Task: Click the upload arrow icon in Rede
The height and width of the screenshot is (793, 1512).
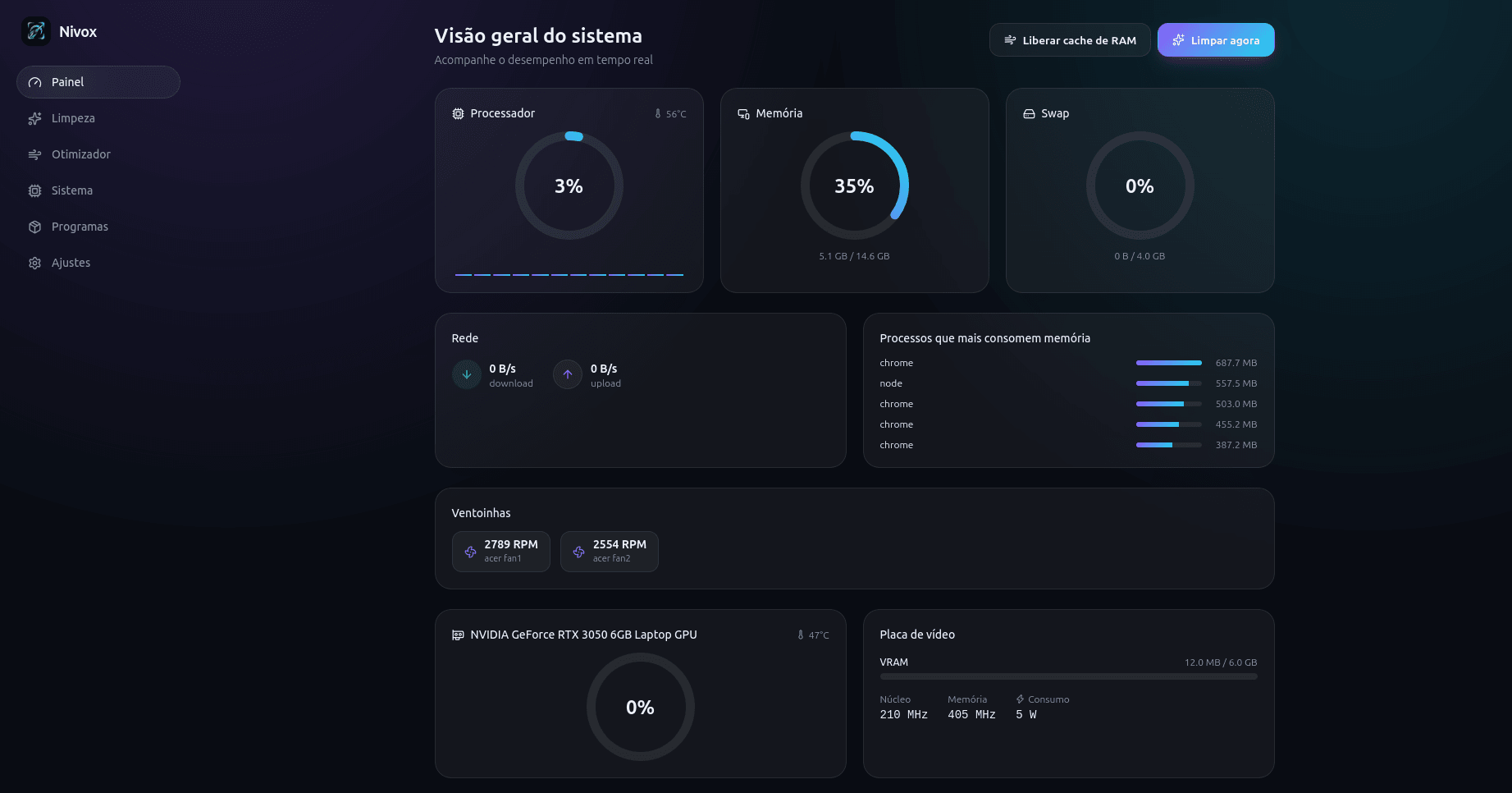Action: [x=568, y=374]
